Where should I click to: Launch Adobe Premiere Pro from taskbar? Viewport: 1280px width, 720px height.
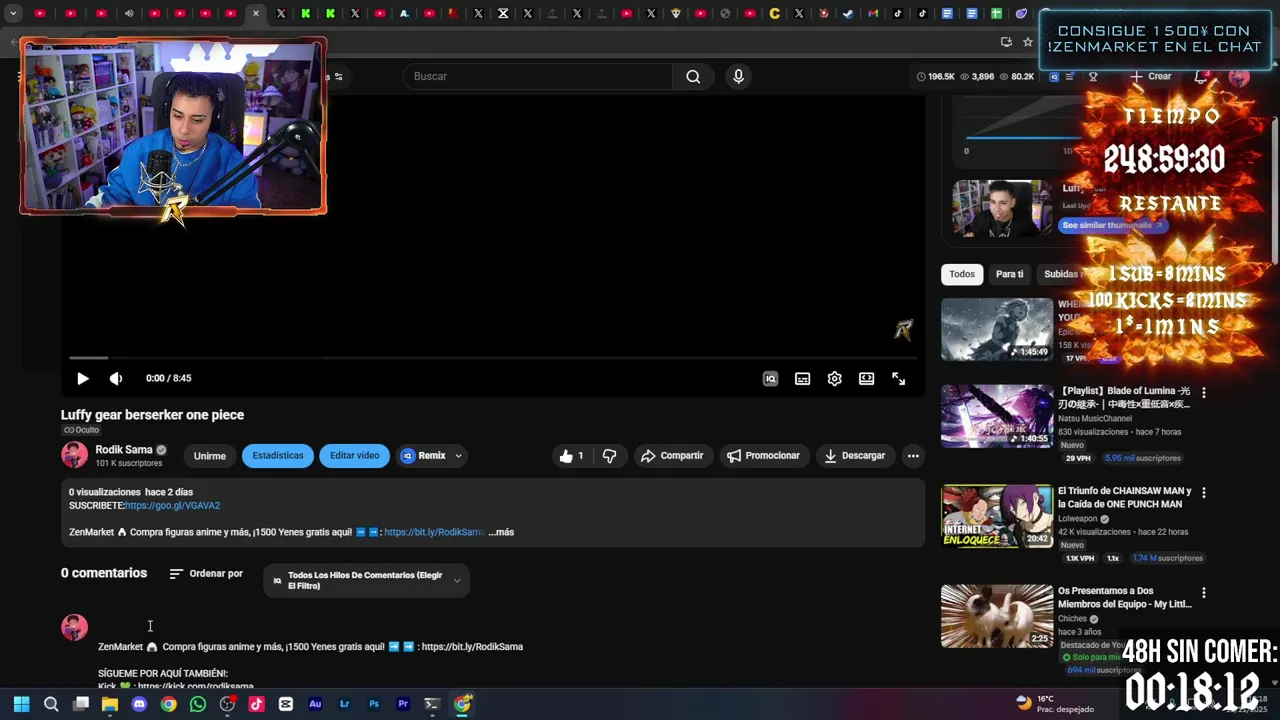[x=403, y=704]
